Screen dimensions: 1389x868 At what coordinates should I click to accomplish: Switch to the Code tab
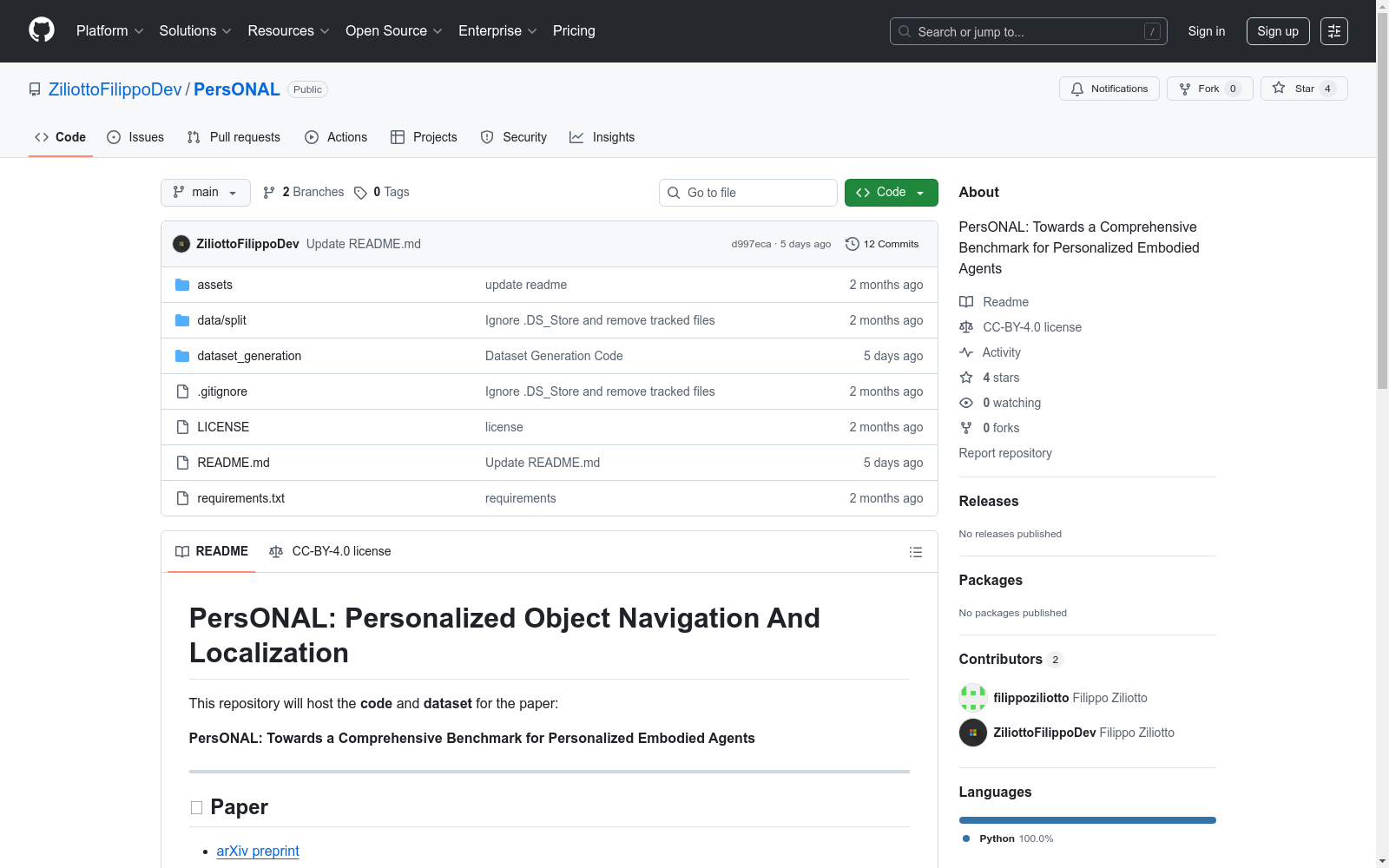pyautogui.click(x=61, y=137)
